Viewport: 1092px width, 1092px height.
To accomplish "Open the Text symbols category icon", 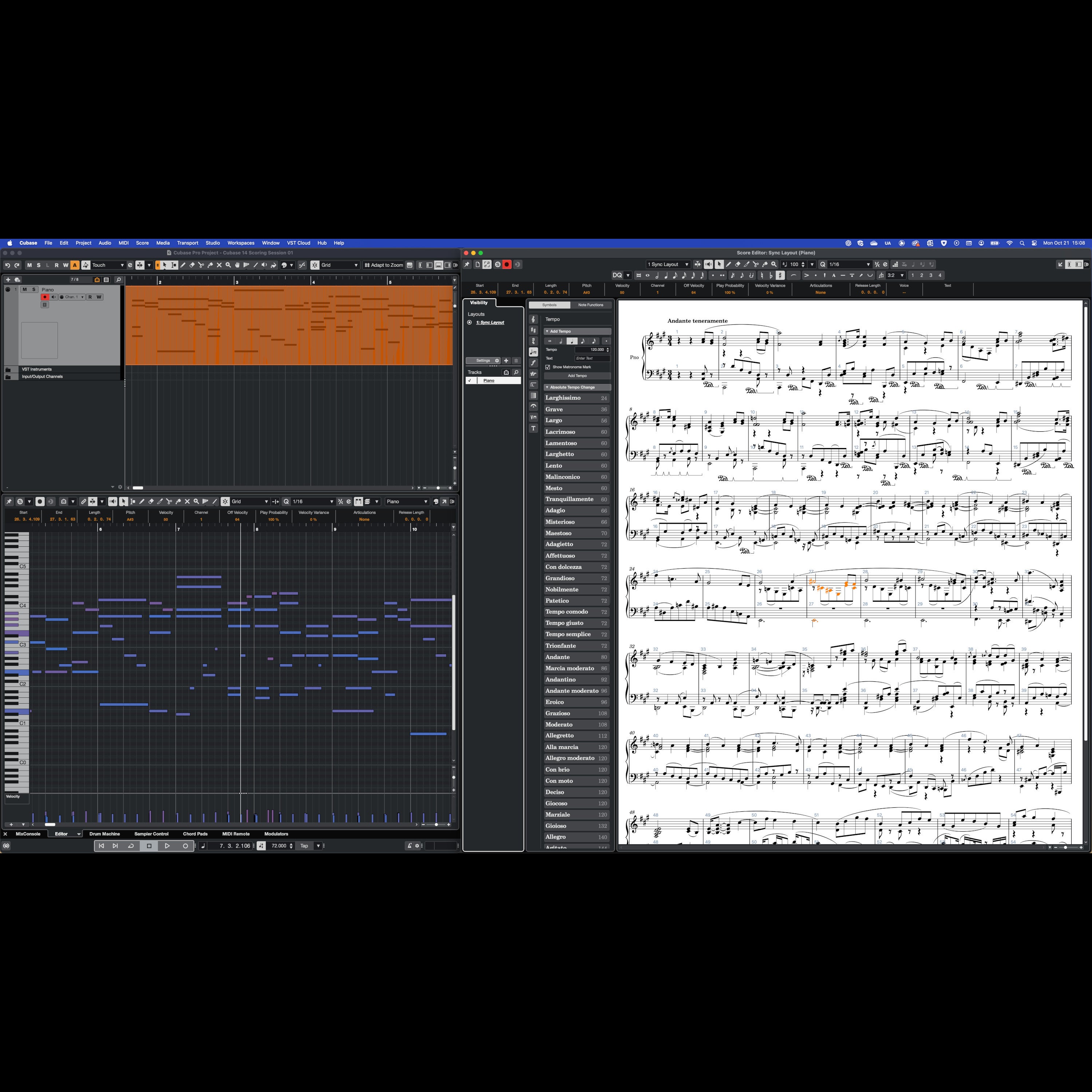I will 533,428.
